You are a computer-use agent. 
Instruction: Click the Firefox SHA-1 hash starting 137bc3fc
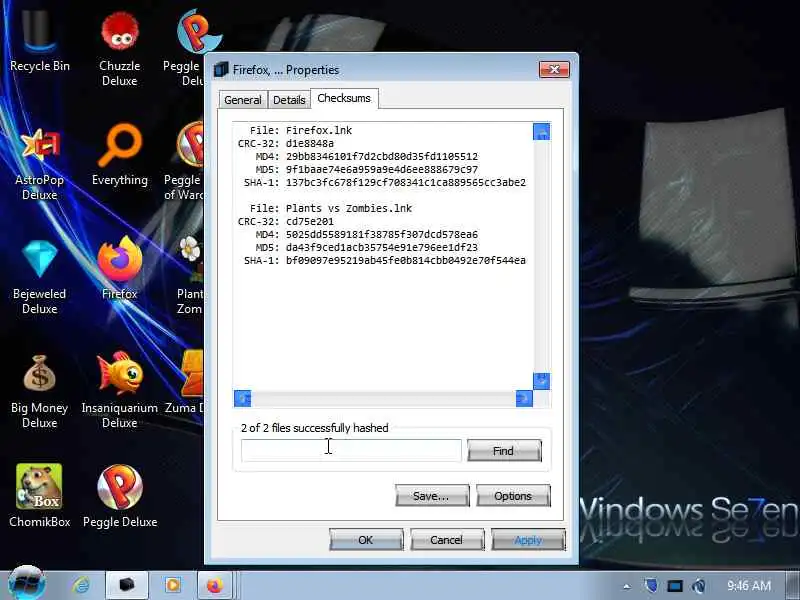click(x=406, y=182)
